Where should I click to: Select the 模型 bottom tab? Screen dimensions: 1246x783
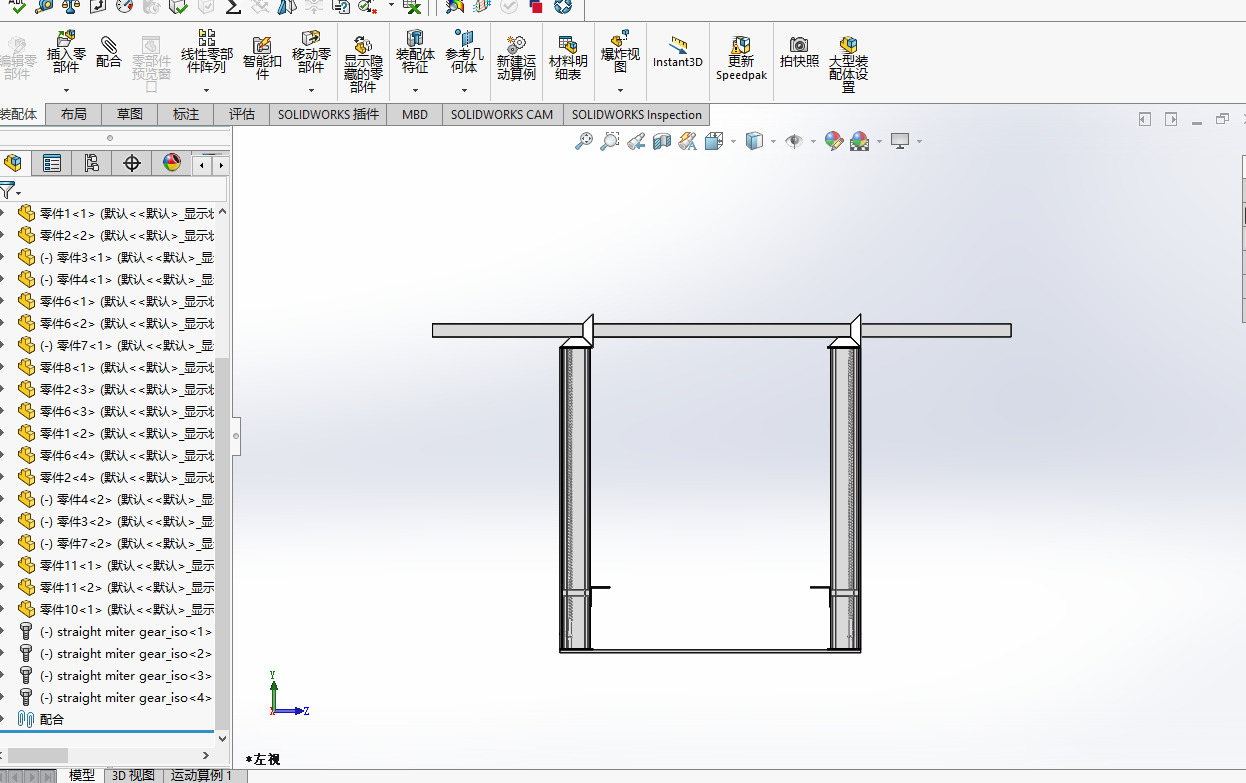point(81,775)
